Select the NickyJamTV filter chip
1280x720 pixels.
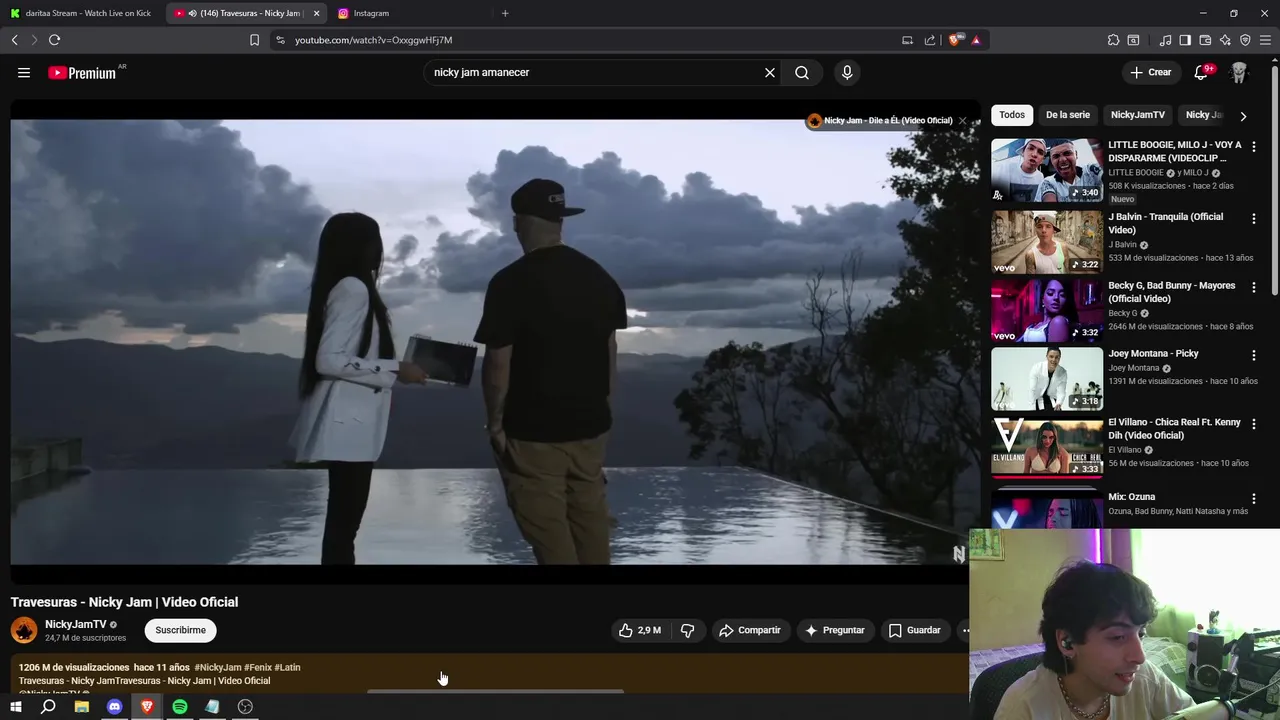click(1137, 115)
